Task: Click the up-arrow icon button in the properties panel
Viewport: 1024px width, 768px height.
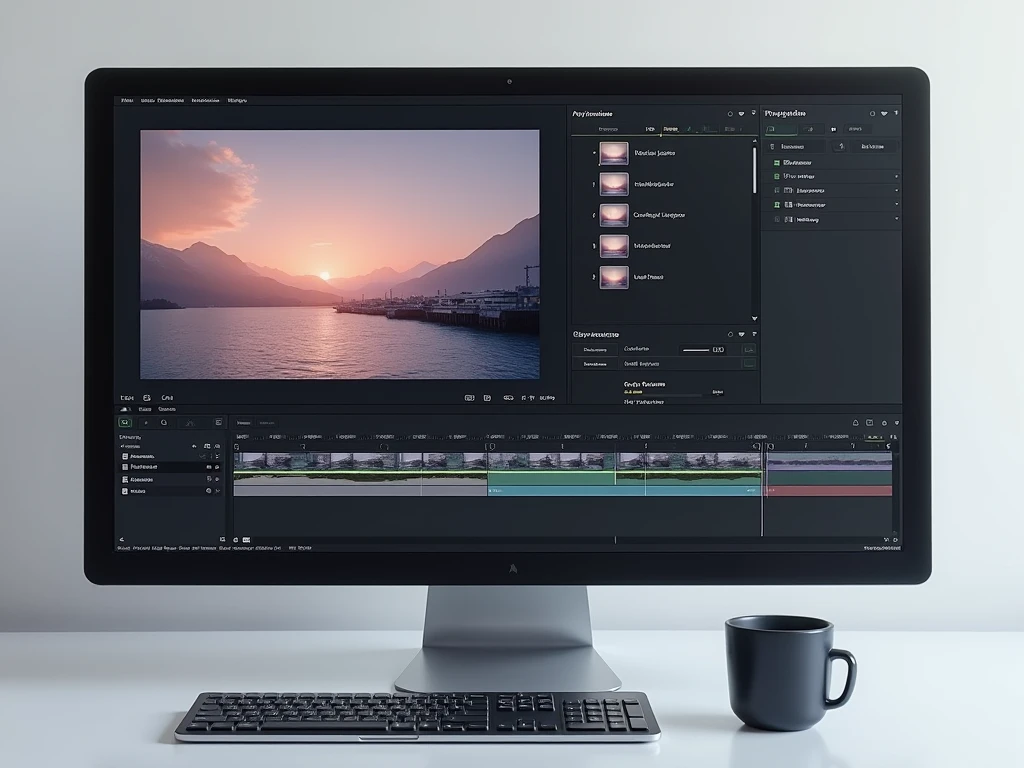Action: pyautogui.click(x=841, y=146)
